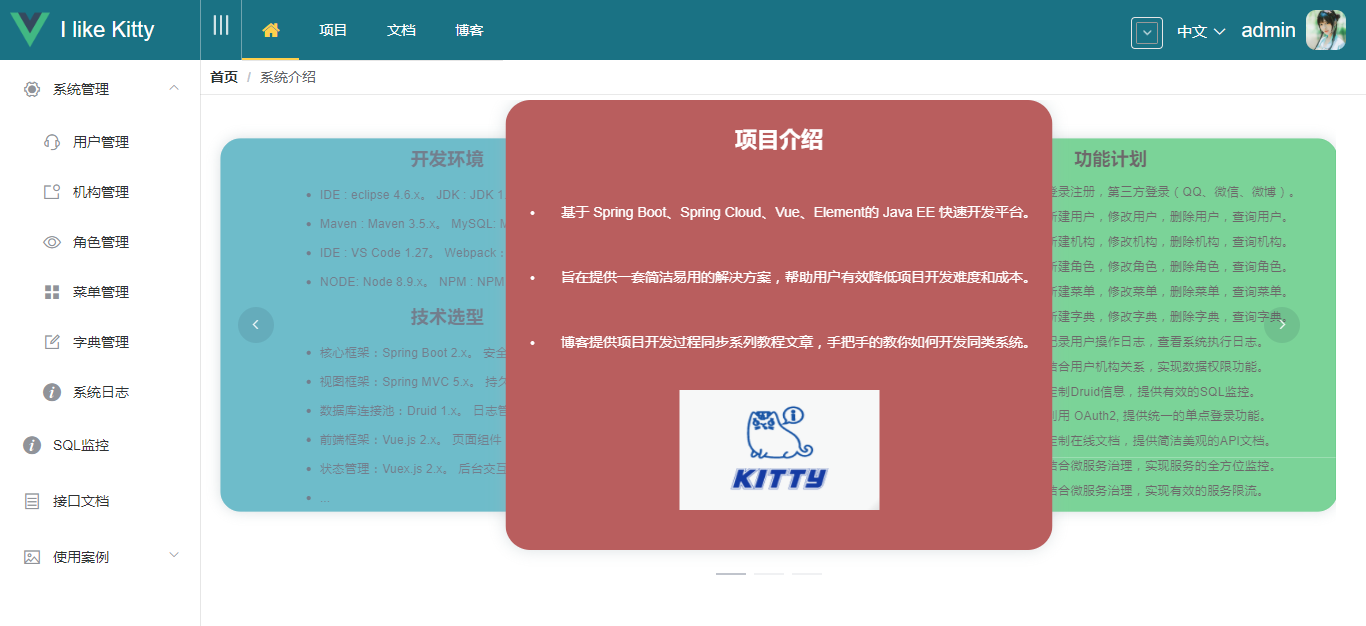Image resolution: width=1366 pixels, height=626 pixels.
Task: Go to home via house icon
Action: [x=270, y=30]
